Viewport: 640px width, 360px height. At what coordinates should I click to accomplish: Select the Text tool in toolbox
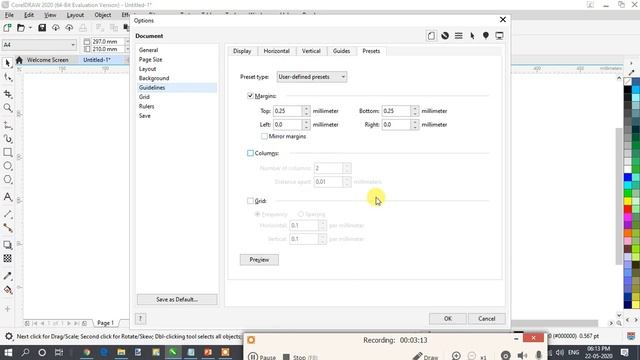8,197
